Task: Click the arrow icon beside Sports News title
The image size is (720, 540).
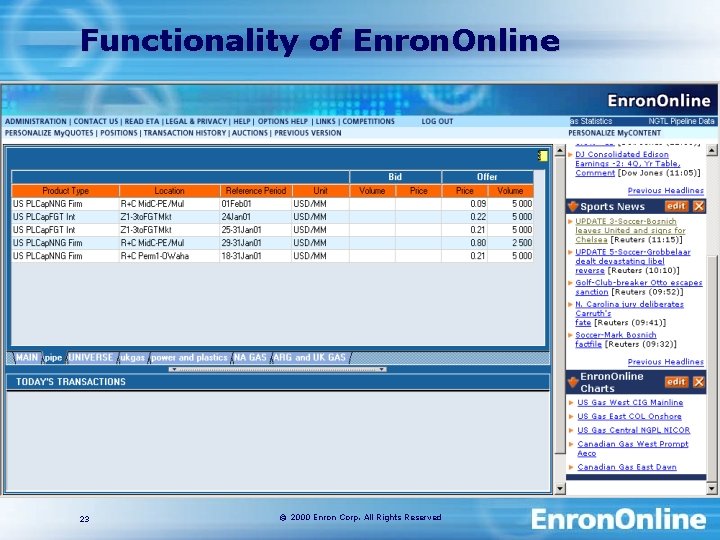Action: tap(573, 207)
